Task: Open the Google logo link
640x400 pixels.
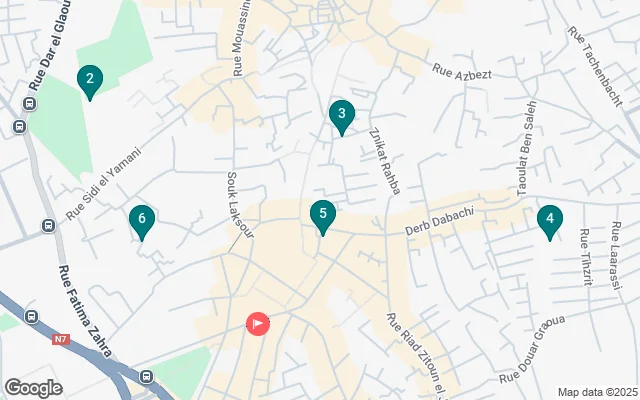Action: tap(34, 388)
